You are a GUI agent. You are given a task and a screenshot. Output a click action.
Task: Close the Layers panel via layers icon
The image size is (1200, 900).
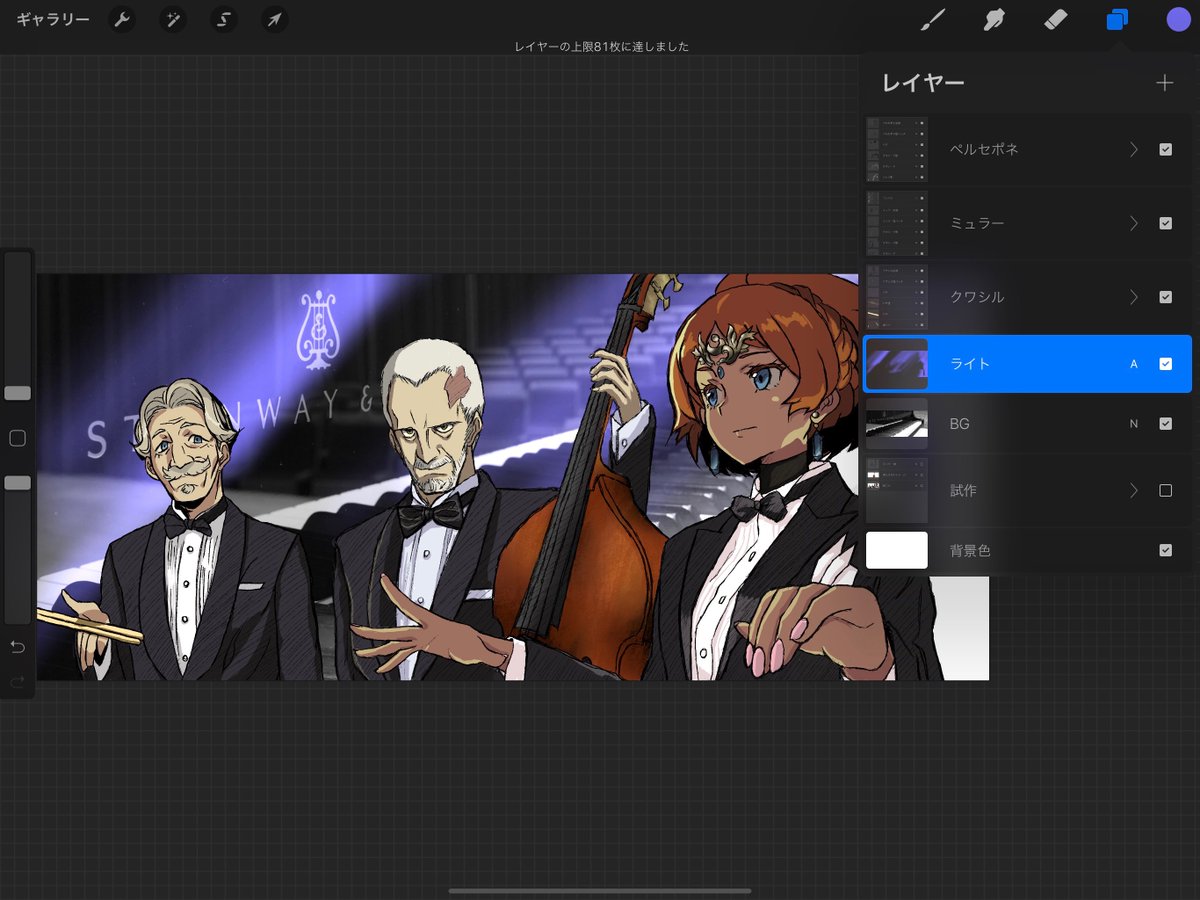pyautogui.click(x=1117, y=20)
